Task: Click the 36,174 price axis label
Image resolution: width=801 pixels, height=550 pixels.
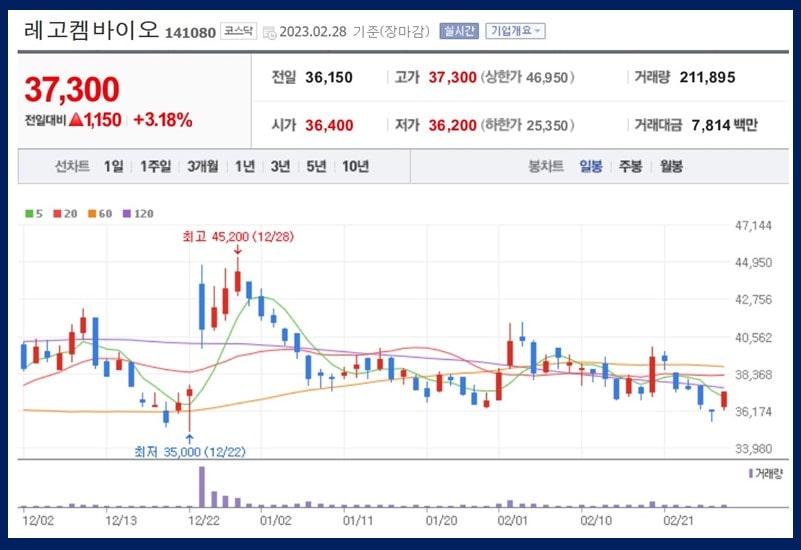Action: [753, 412]
